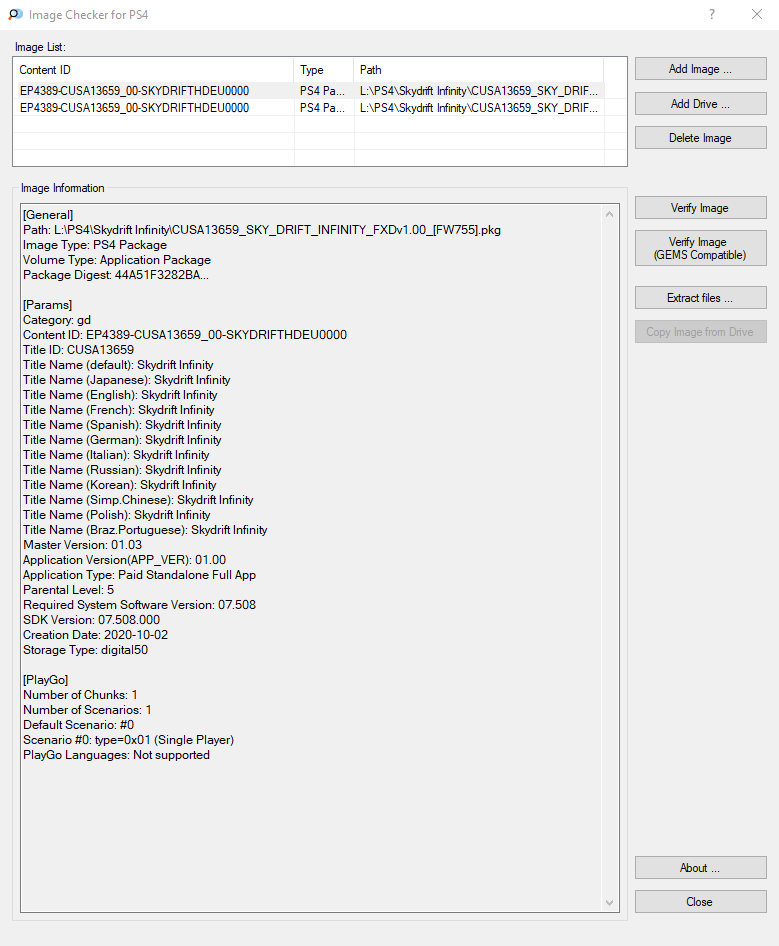Viewport: 779px width, 946px height.
Task: Select the first image row in the list
Action: (308, 90)
